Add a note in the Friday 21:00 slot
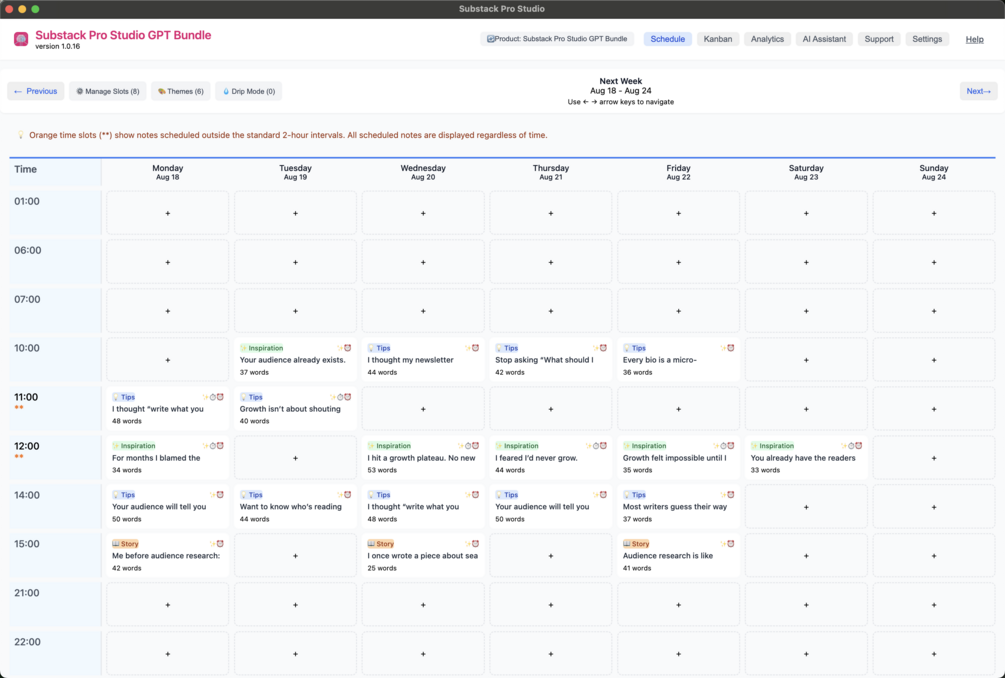Screen dimensions: 1005x678 pyautogui.click(x=678, y=605)
